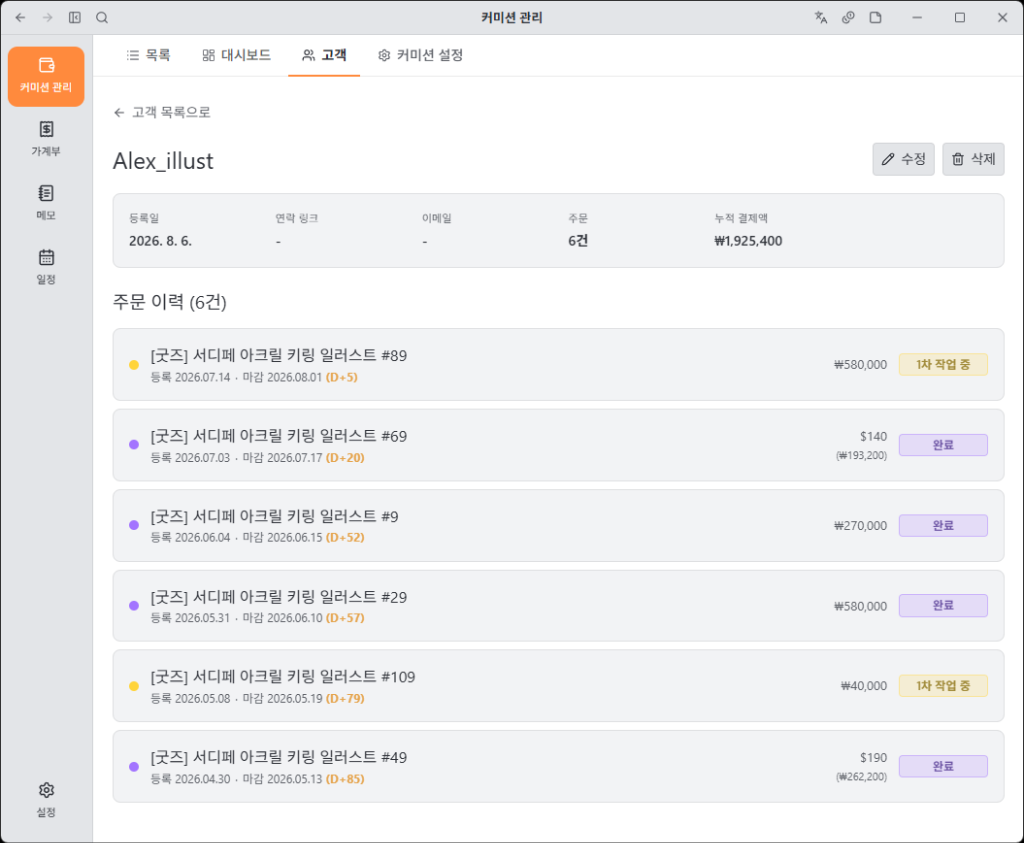The image size is (1024, 843).
Task: Click the yellow status dot of order #89
Action: (x=134, y=365)
